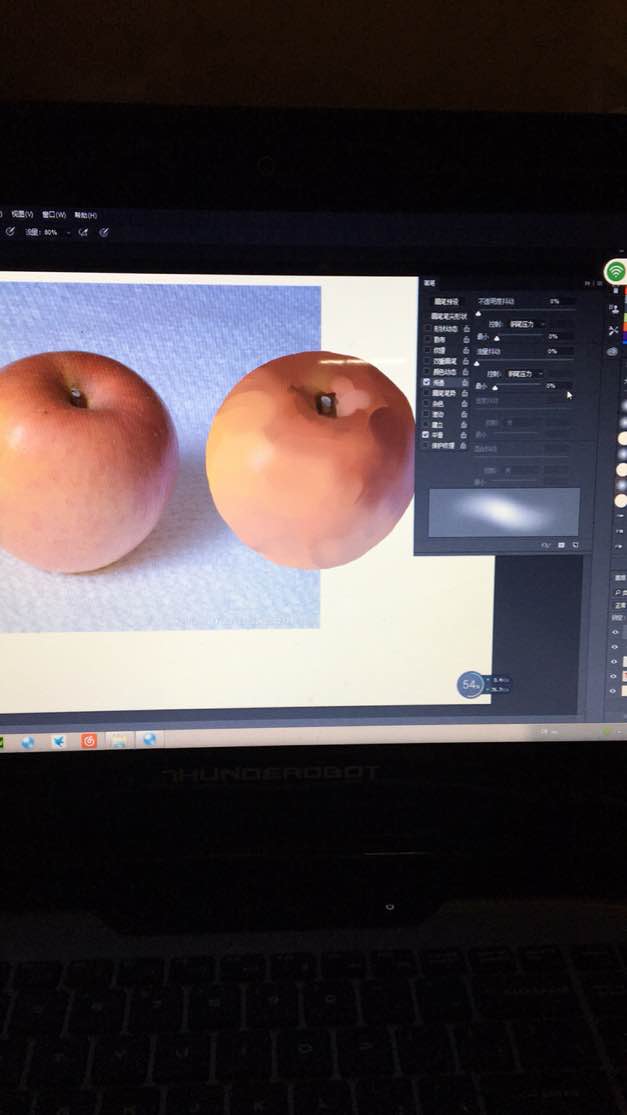The height and width of the screenshot is (1115, 627).
Task: Enable the 纹理 checkbox
Action: pyautogui.click(x=427, y=350)
